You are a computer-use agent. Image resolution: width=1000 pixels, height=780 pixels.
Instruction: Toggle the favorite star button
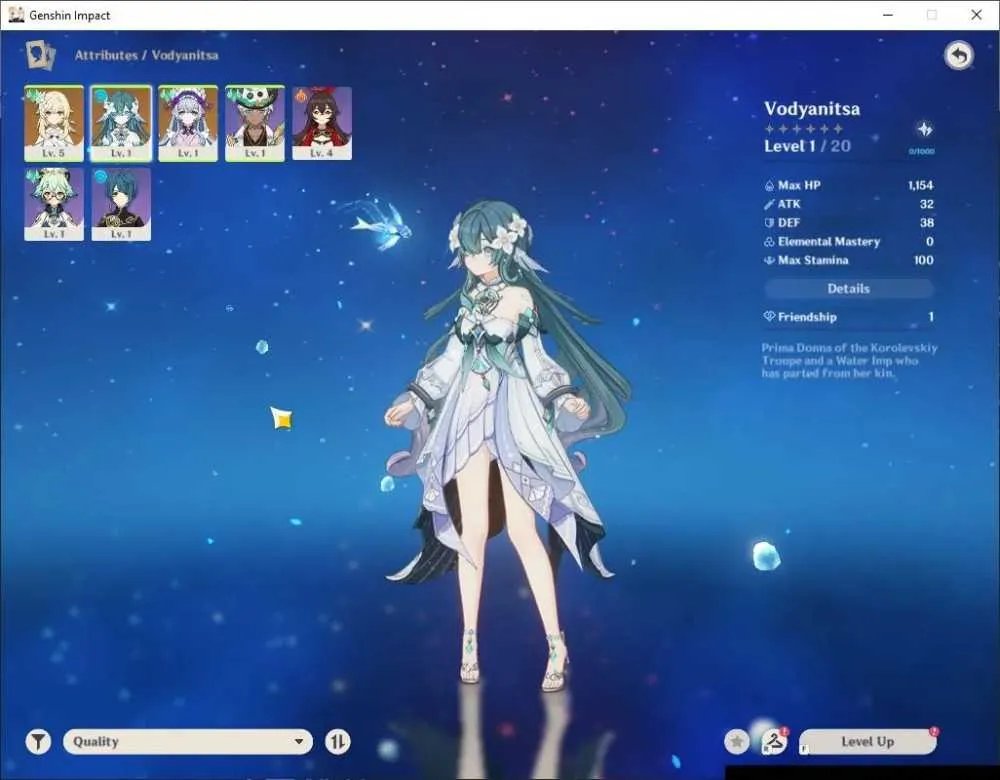pyautogui.click(x=737, y=742)
